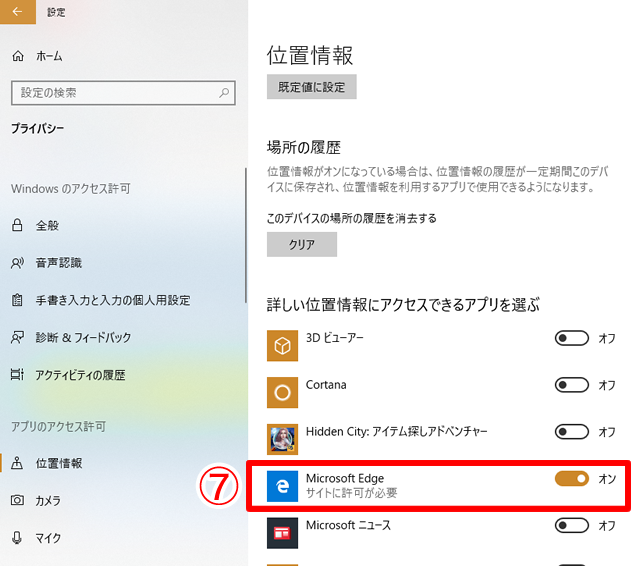Click the サイトに許可が必要 subtitle text

[351, 493]
